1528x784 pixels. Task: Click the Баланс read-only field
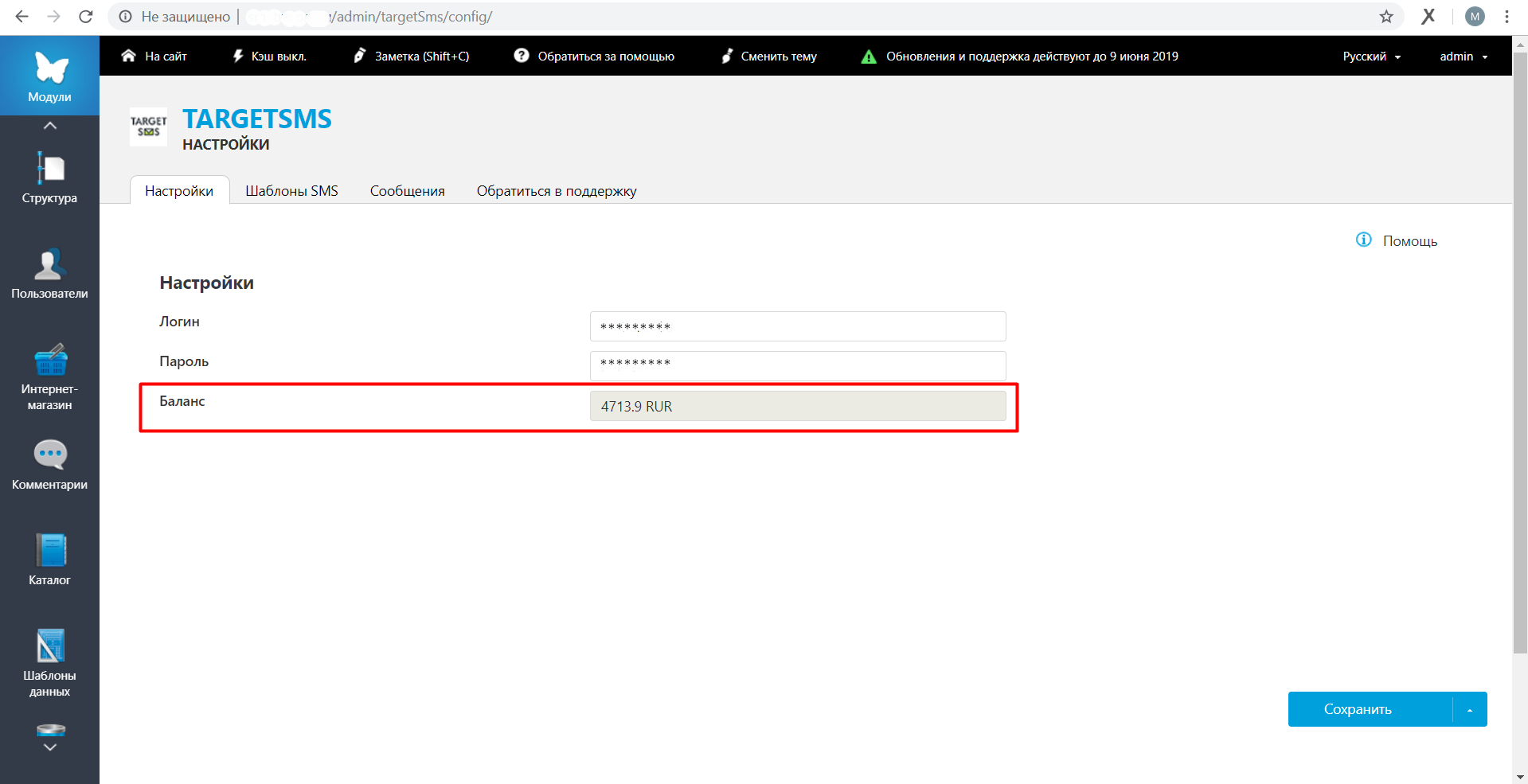(x=798, y=406)
